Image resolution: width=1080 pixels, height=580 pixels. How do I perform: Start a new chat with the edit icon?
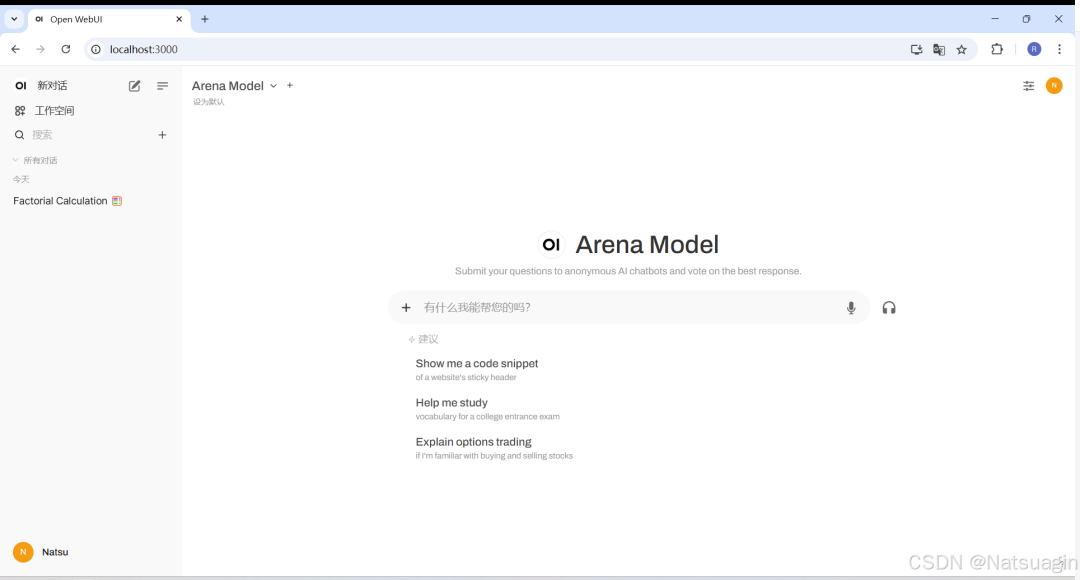(x=134, y=86)
